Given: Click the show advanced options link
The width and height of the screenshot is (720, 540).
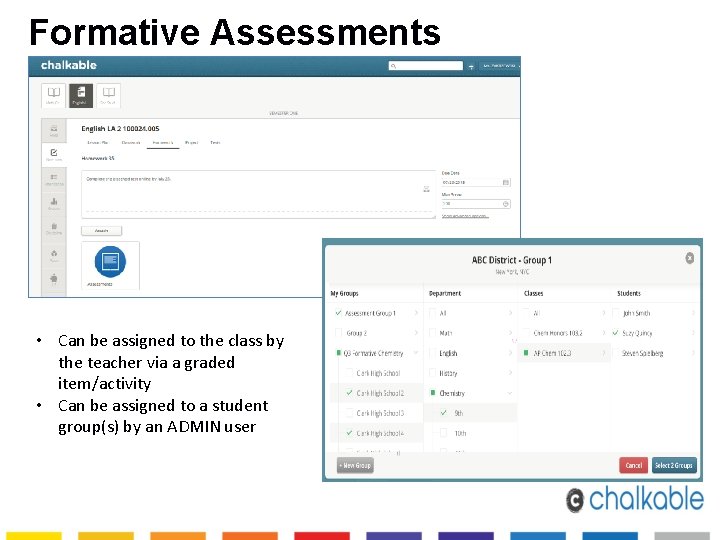Looking at the screenshot, I should 465,216.
